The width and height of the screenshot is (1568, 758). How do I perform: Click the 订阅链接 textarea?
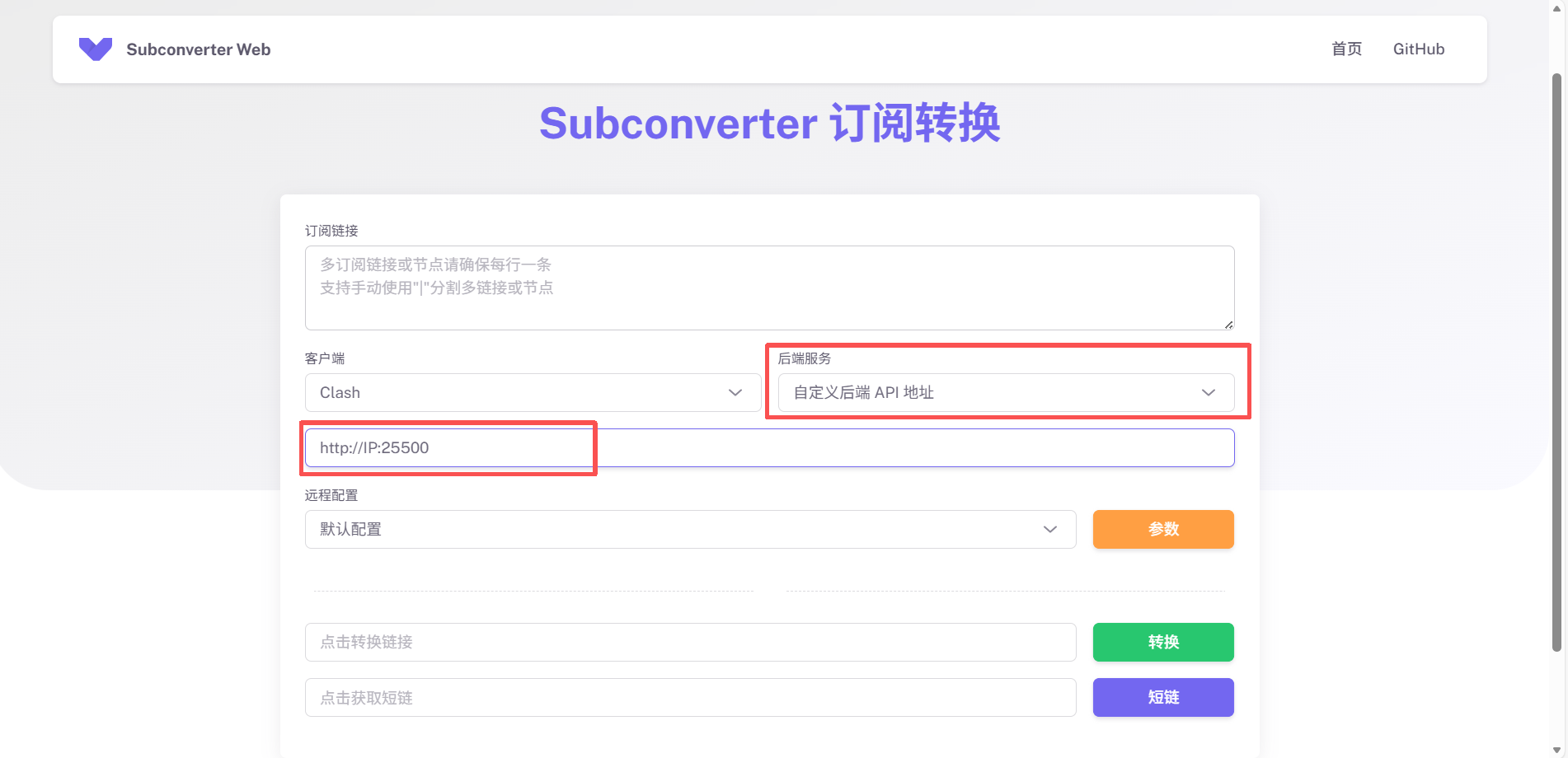768,288
